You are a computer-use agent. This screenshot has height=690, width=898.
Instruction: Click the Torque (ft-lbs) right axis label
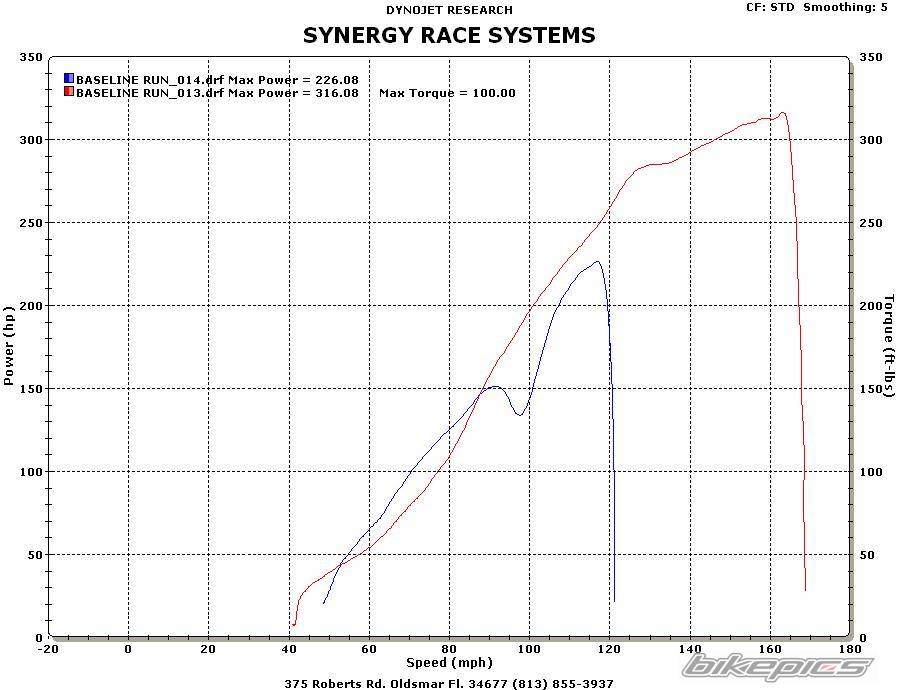point(887,345)
